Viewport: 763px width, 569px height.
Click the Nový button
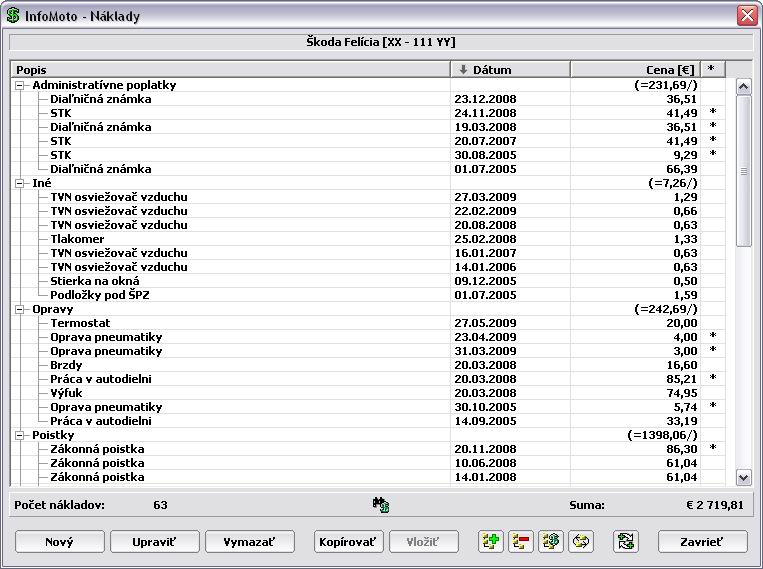(59, 542)
